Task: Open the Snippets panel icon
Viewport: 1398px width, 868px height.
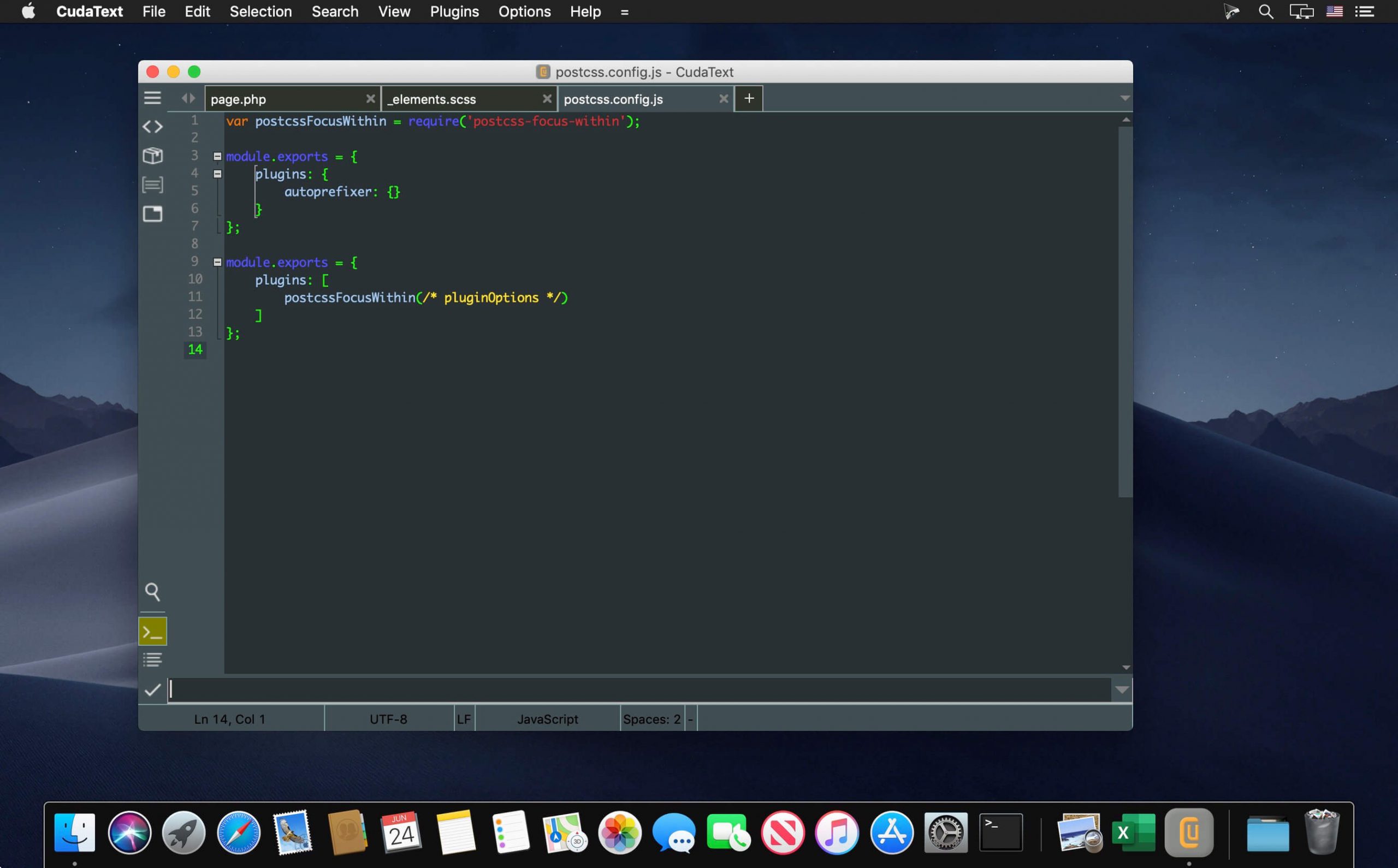Action: [153, 185]
